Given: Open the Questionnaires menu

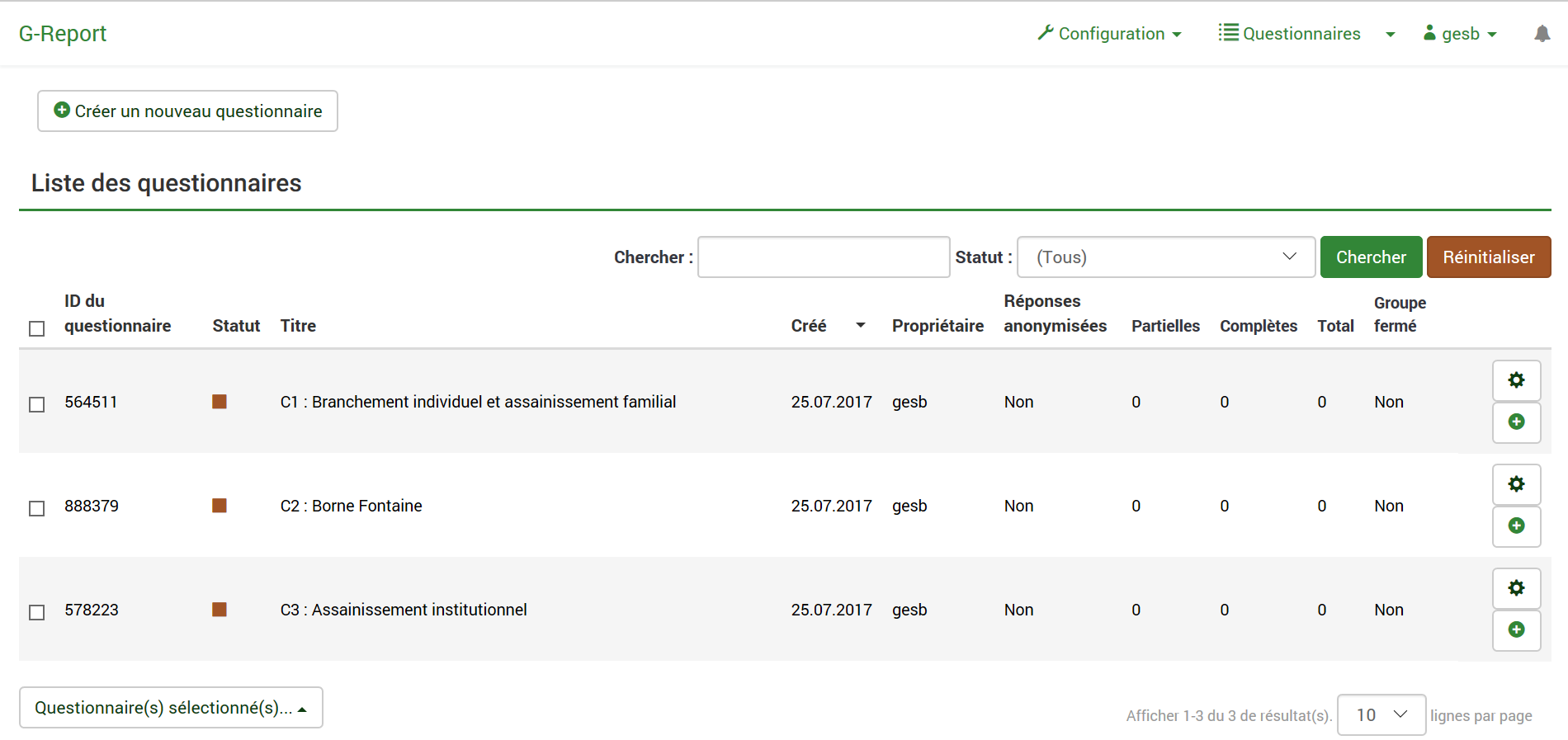Looking at the screenshot, I should pos(1290,34).
